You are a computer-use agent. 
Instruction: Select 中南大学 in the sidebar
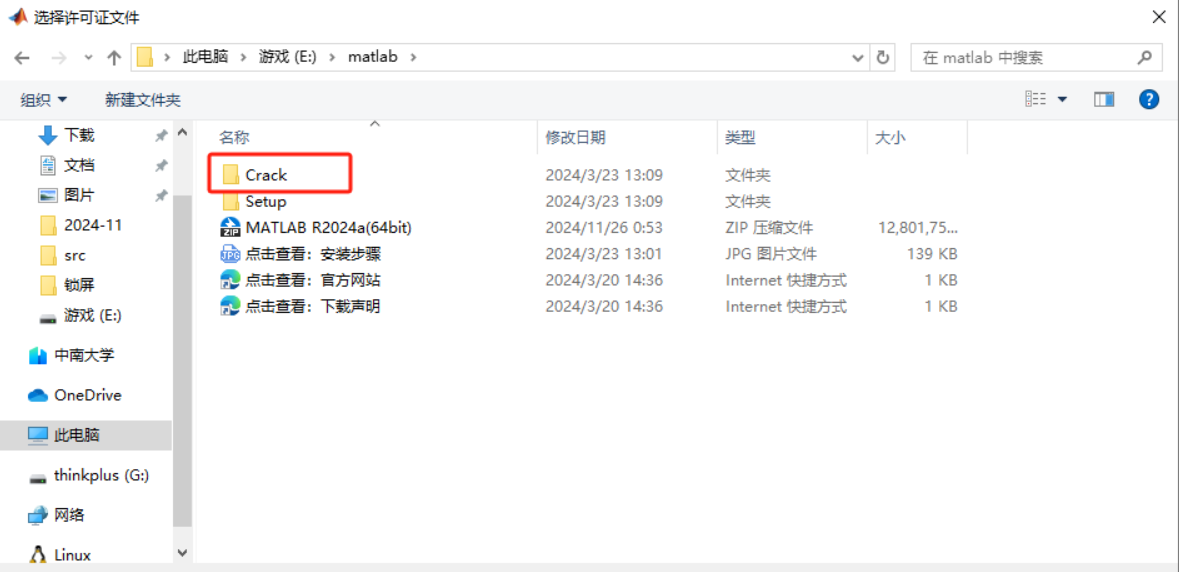coord(86,356)
